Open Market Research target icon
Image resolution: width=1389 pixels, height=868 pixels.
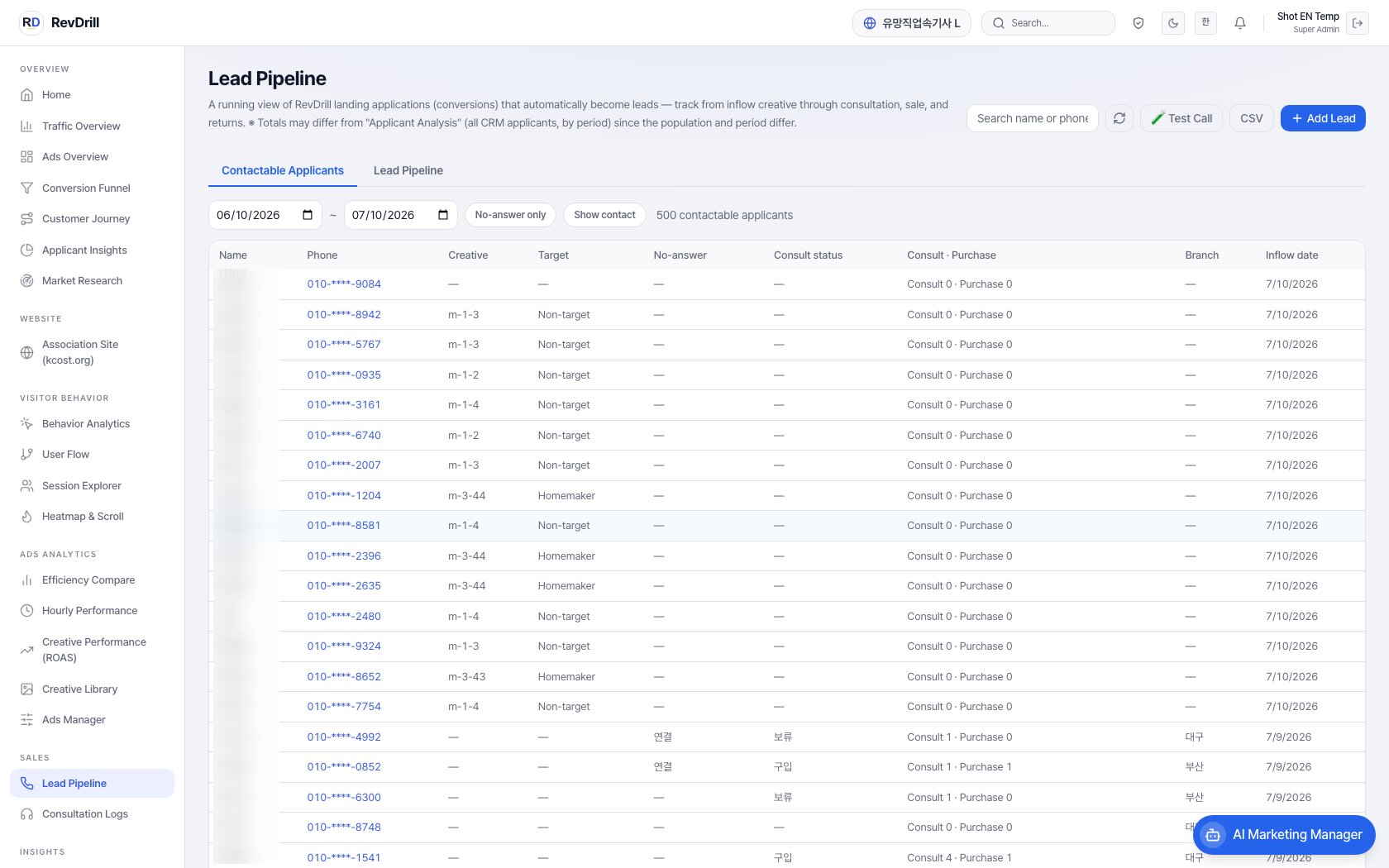[26, 281]
